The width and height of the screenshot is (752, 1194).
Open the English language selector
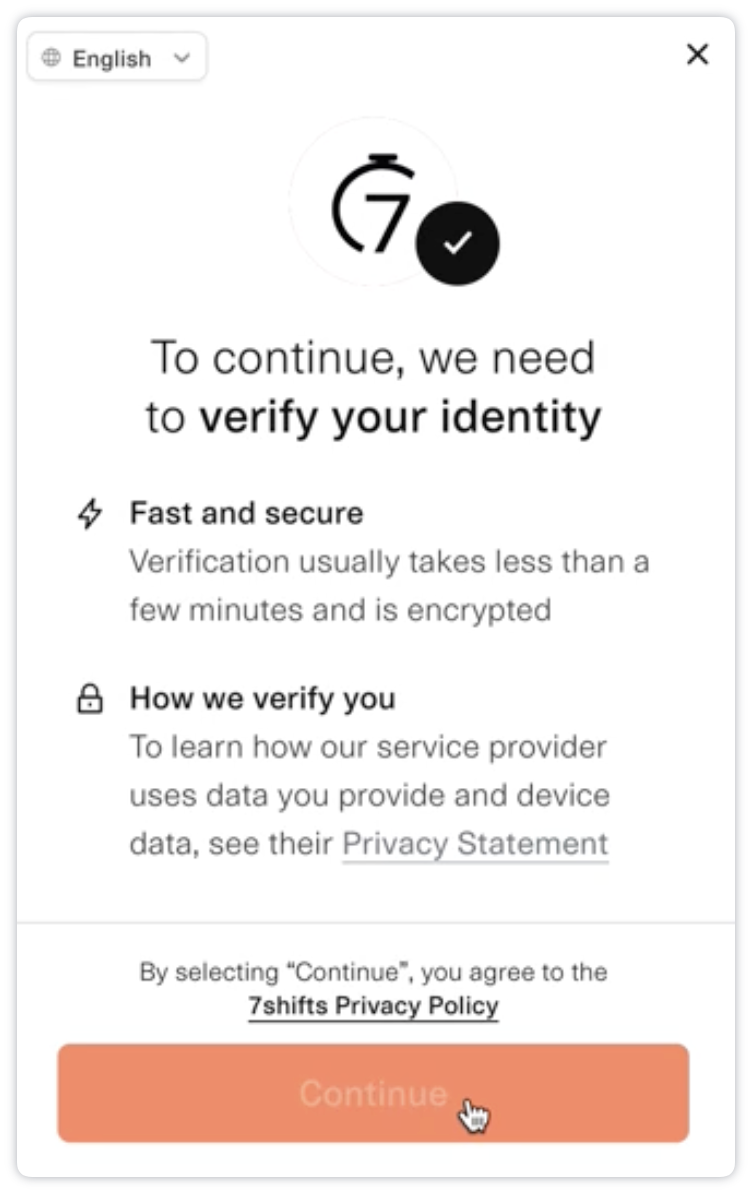[116, 56]
